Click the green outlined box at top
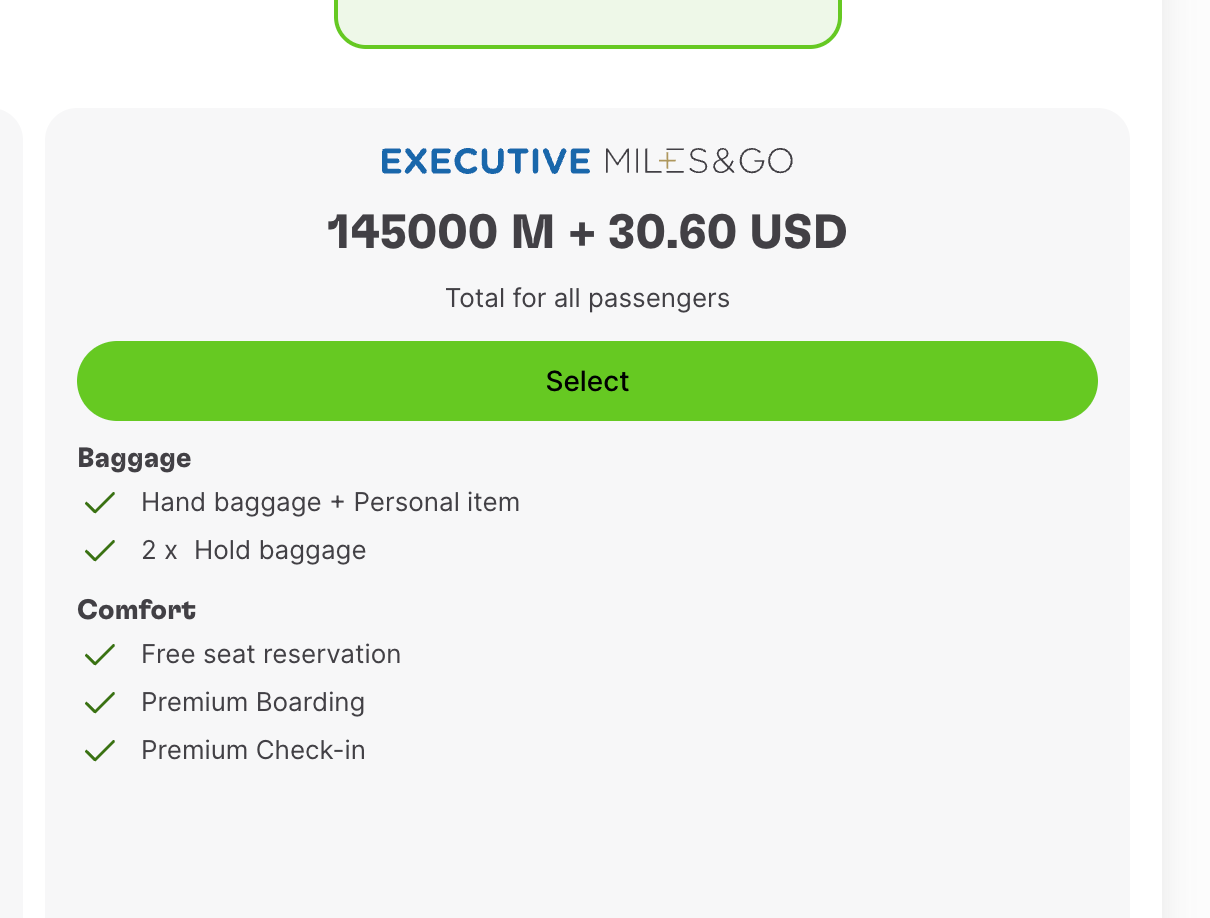 coord(587,22)
